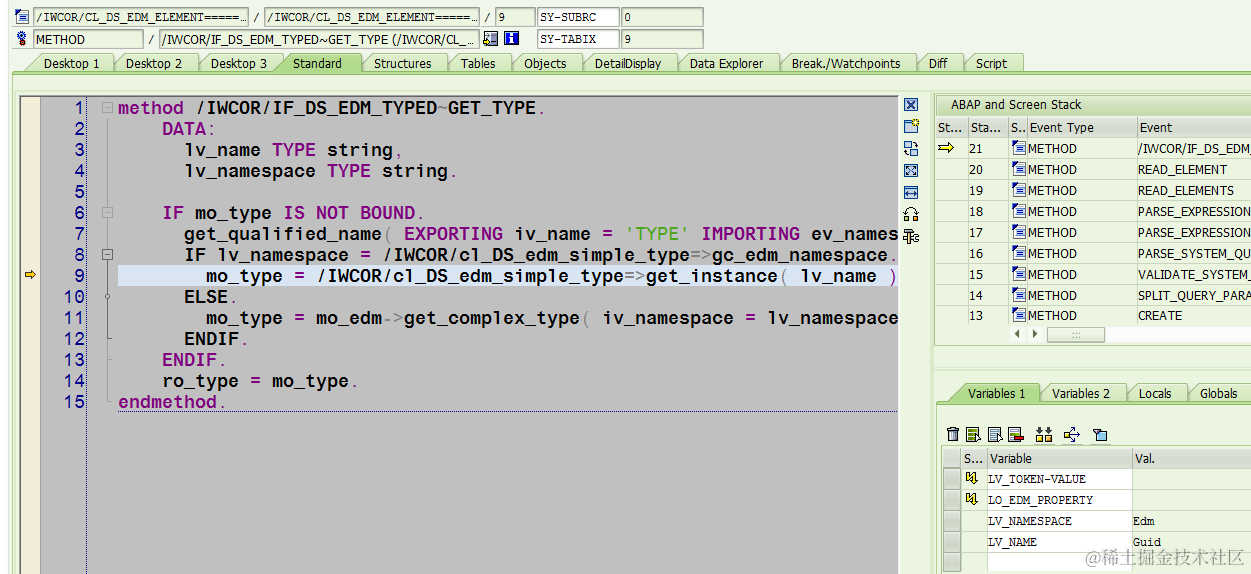The image size is (1251, 574).
Task: Open the Objects tab
Action: (545, 63)
